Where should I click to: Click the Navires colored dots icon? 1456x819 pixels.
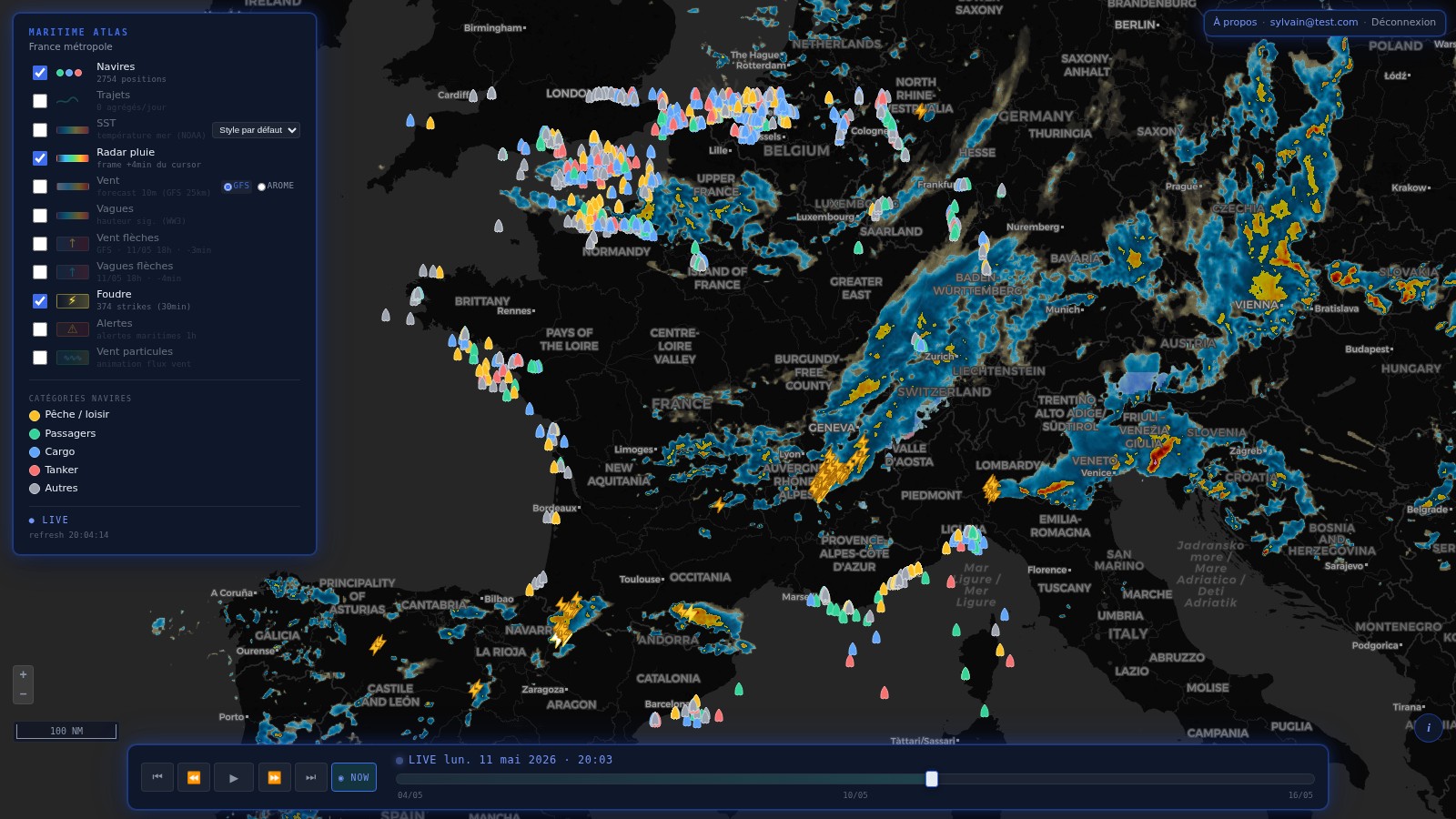(x=69, y=73)
